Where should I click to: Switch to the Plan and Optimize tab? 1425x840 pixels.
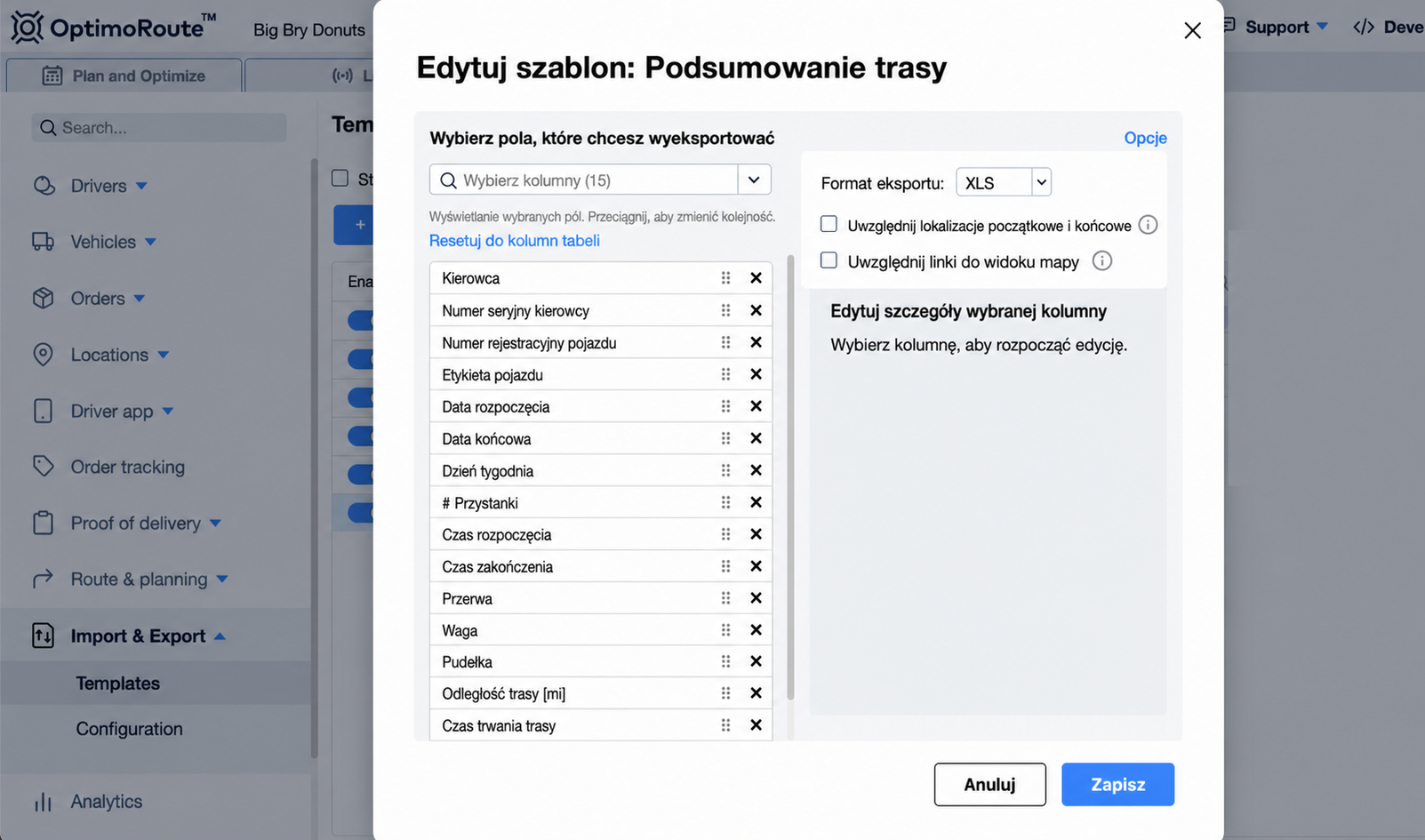click(x=124, y=76)
